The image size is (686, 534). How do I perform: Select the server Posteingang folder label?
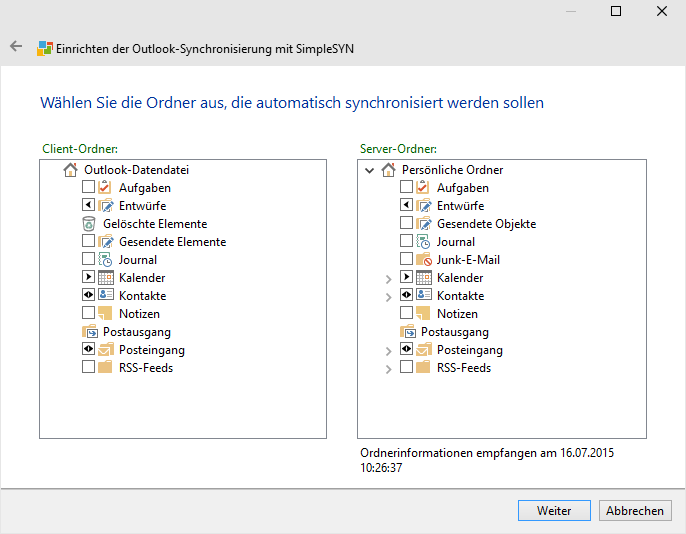pos(470,350)
